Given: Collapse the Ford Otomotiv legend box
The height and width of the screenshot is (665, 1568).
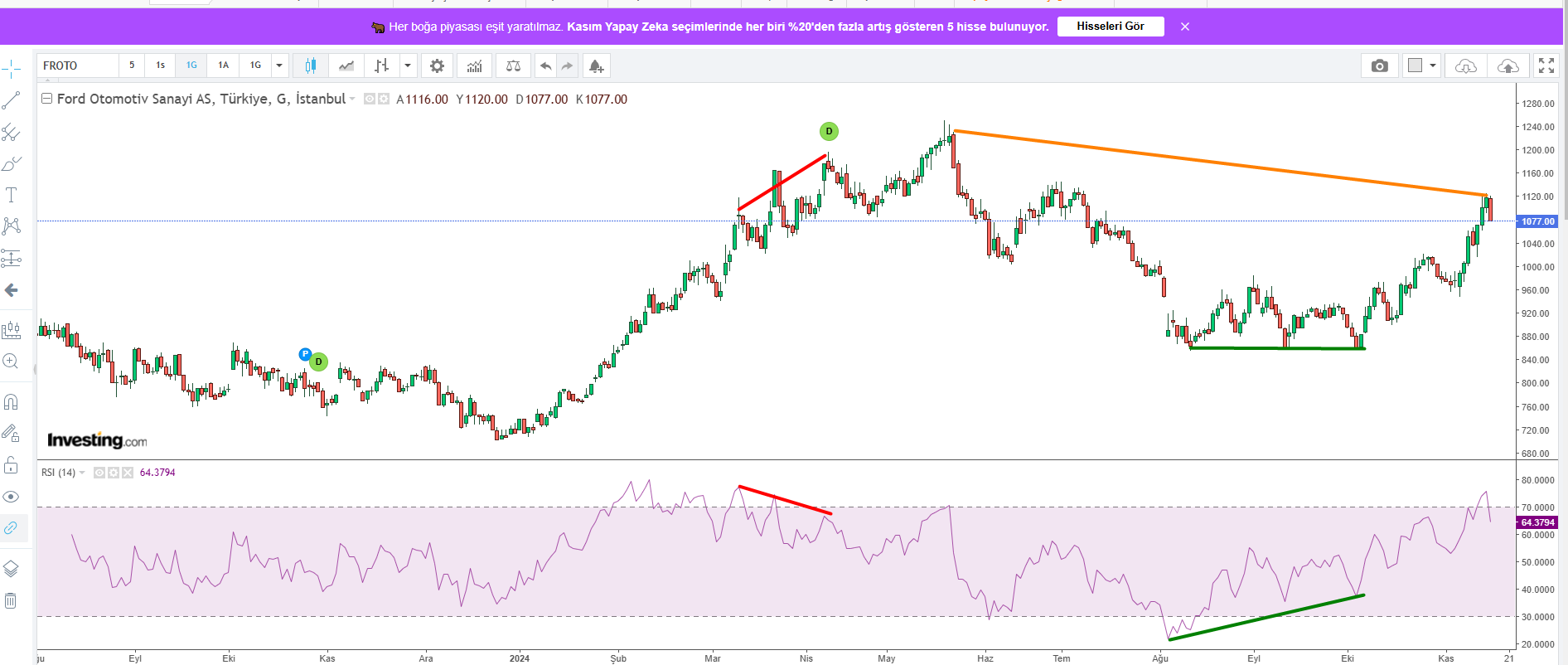Looking at the screenshot, I should 47,99.
